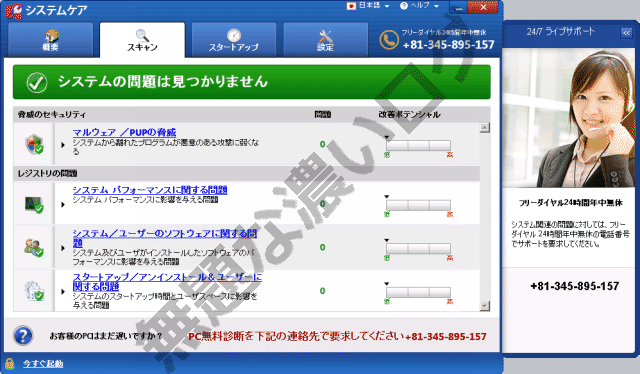Open the 概要 overview tab
Image resolution: width=640 pixels, height=374 pixels.
(51, 40)
